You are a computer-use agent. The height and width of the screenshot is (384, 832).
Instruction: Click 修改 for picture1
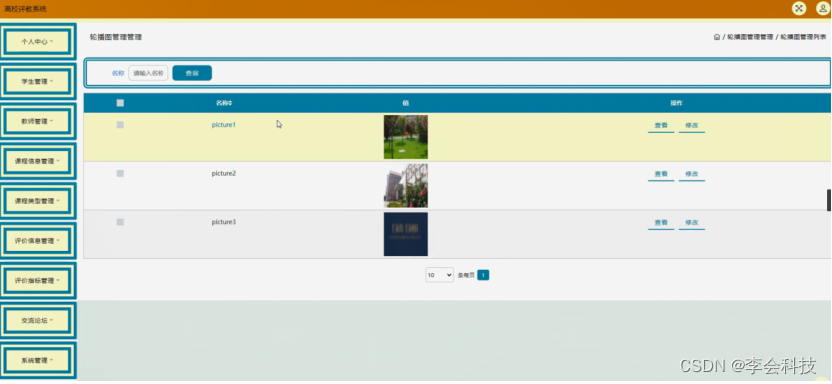(691, 126)
